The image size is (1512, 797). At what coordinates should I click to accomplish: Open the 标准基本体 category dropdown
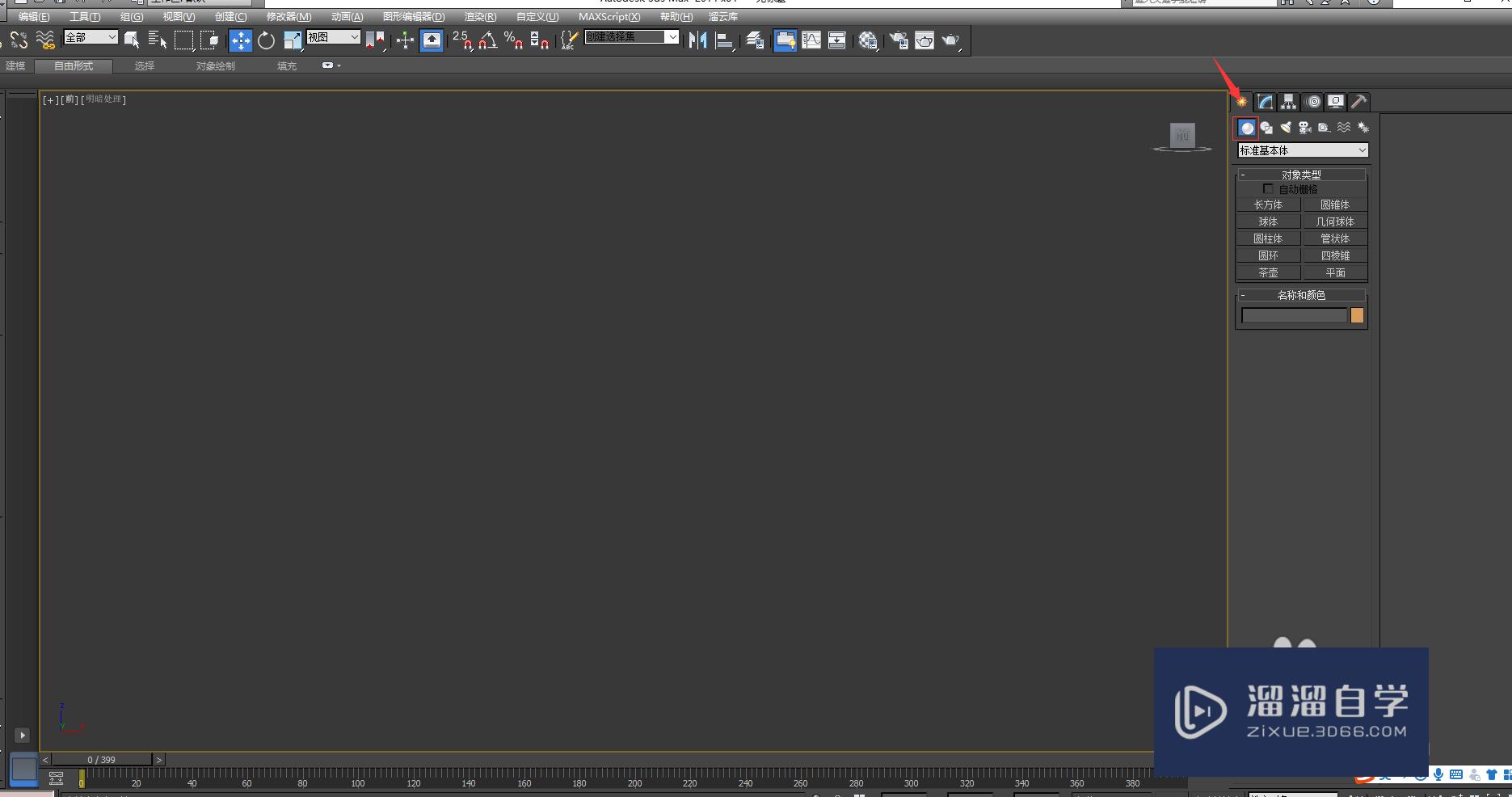1303,150
